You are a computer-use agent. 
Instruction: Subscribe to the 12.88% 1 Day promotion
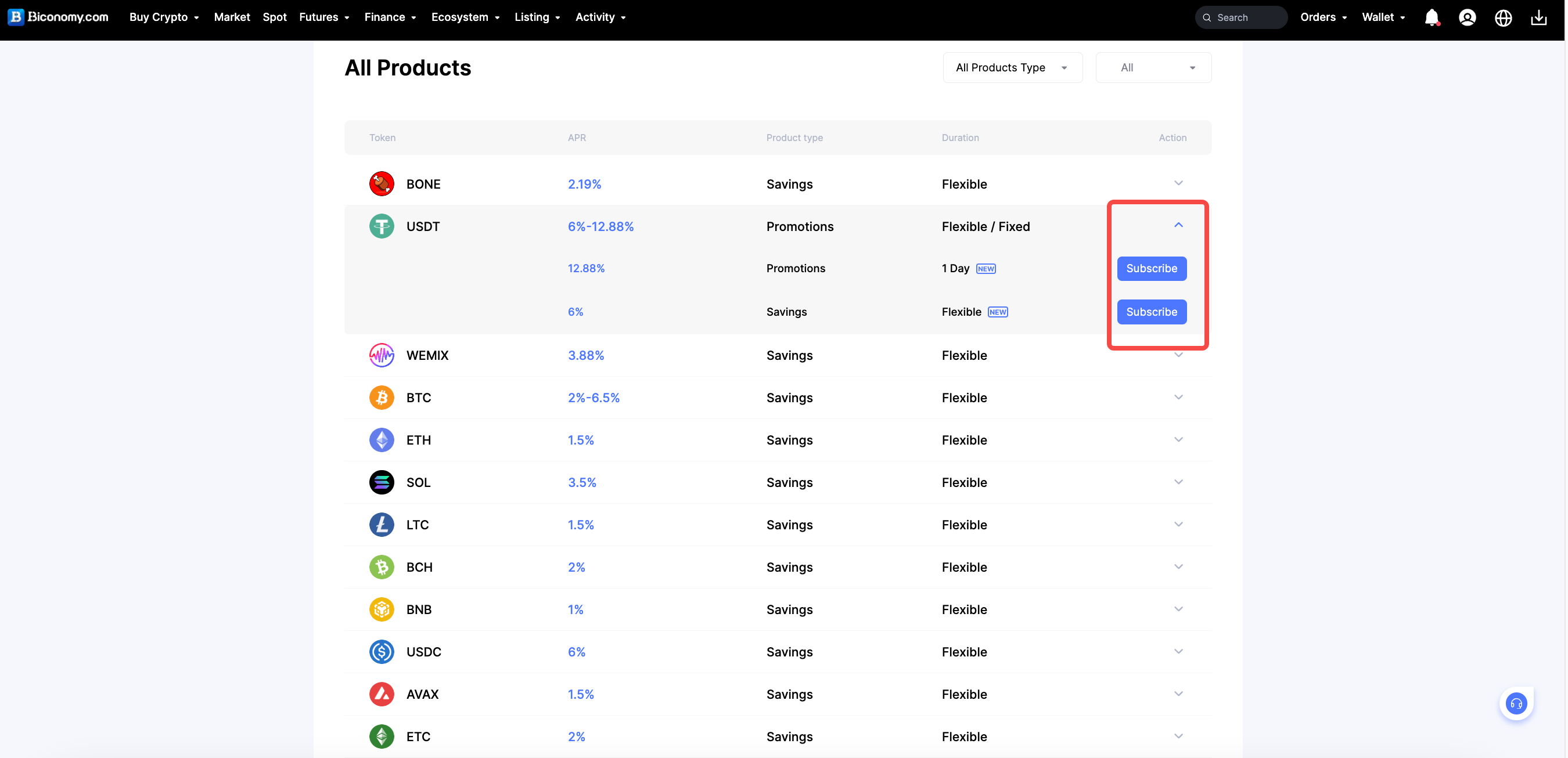tap(1151, 268)
